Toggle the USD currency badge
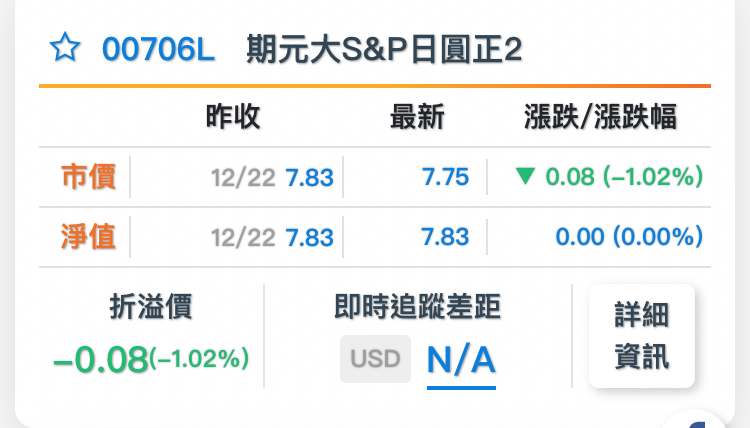750x428 pixels. pyautogui.click(x=375, y=359)
